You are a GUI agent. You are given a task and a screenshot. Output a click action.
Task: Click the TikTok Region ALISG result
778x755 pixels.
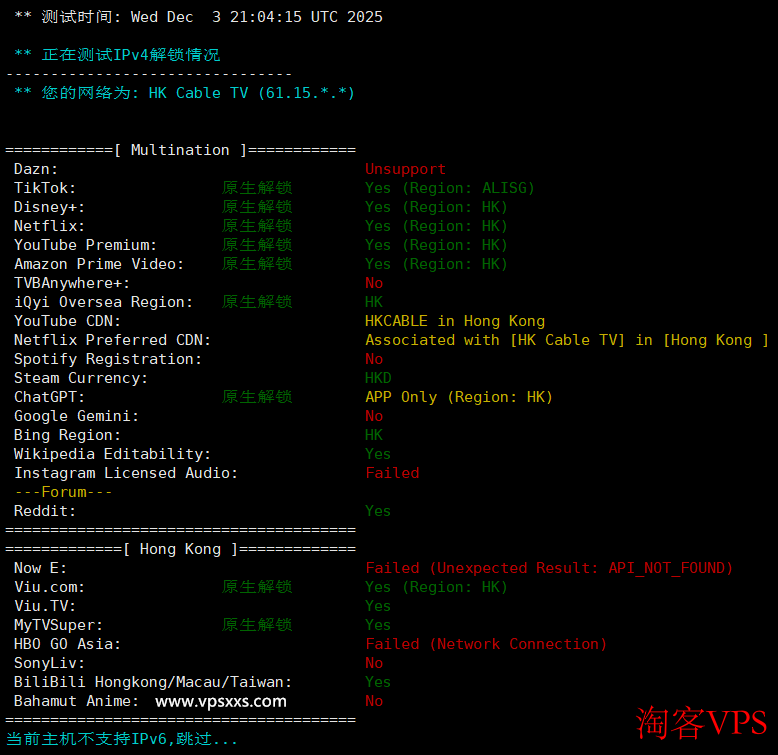click(449, 188)
